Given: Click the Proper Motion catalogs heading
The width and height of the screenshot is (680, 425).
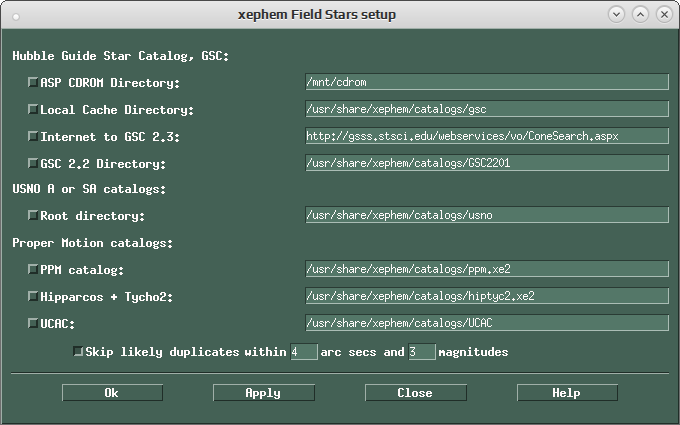Looking at the screenshot, I should [92, 243].
